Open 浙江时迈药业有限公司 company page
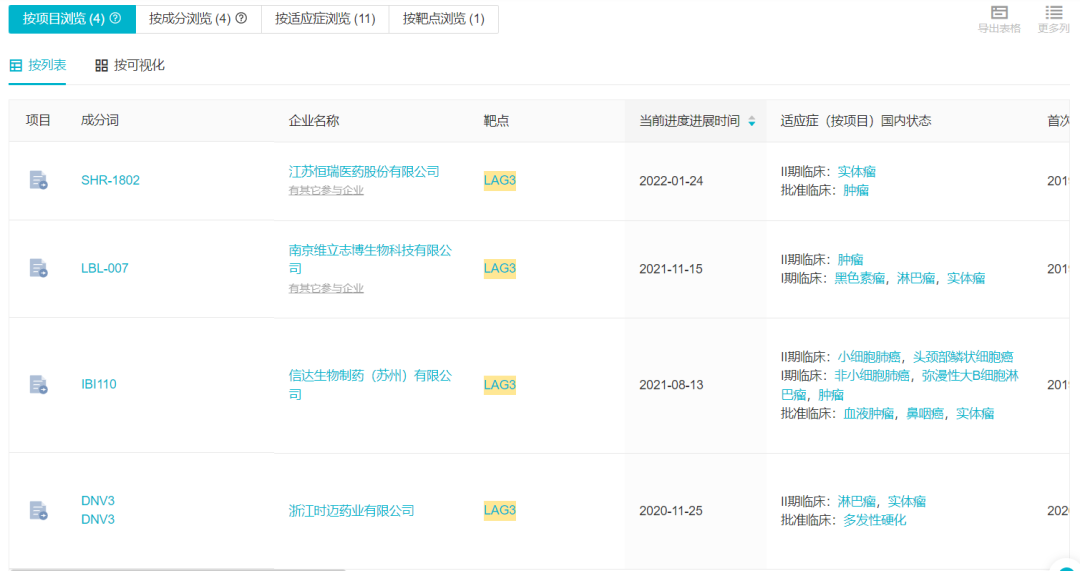The height and width of the screenshot is (571, 1080). (351, 511)
